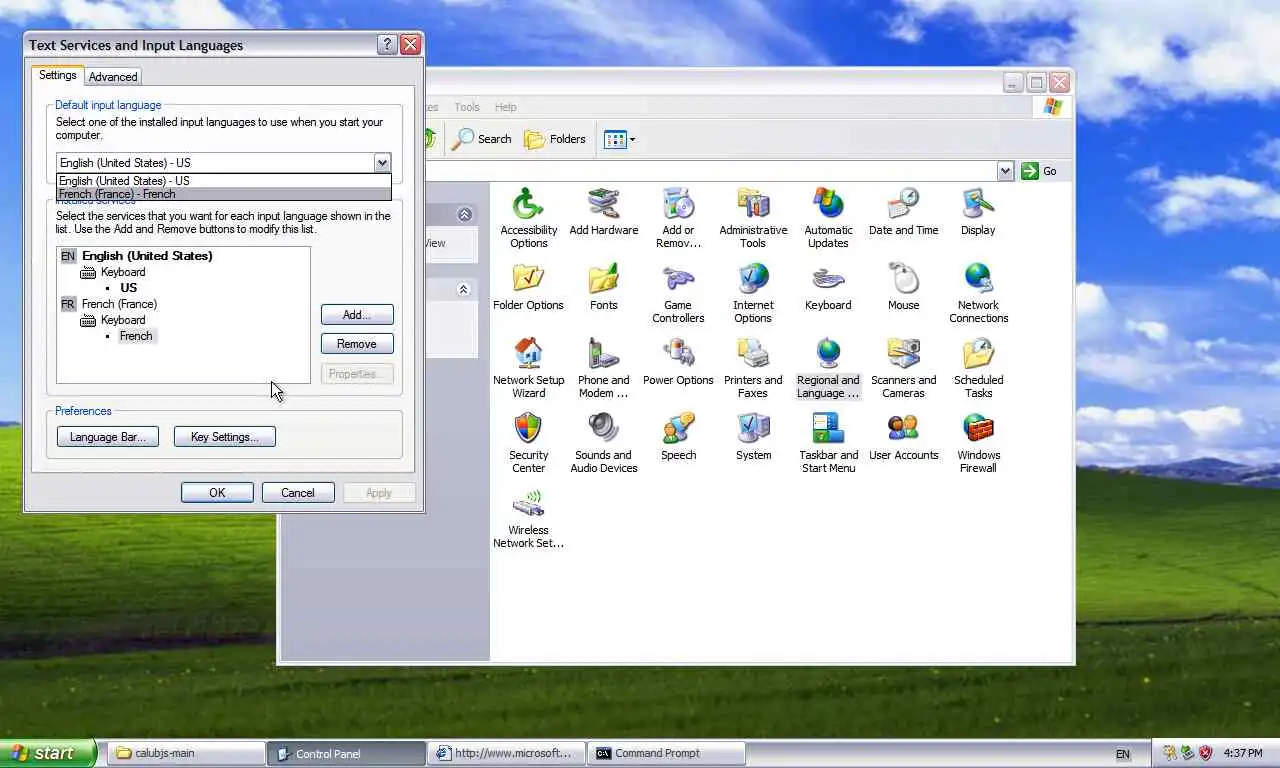Select French (France) - French in dropdown list
This screenshot has height=768, width=1280.
click(224, 194)
